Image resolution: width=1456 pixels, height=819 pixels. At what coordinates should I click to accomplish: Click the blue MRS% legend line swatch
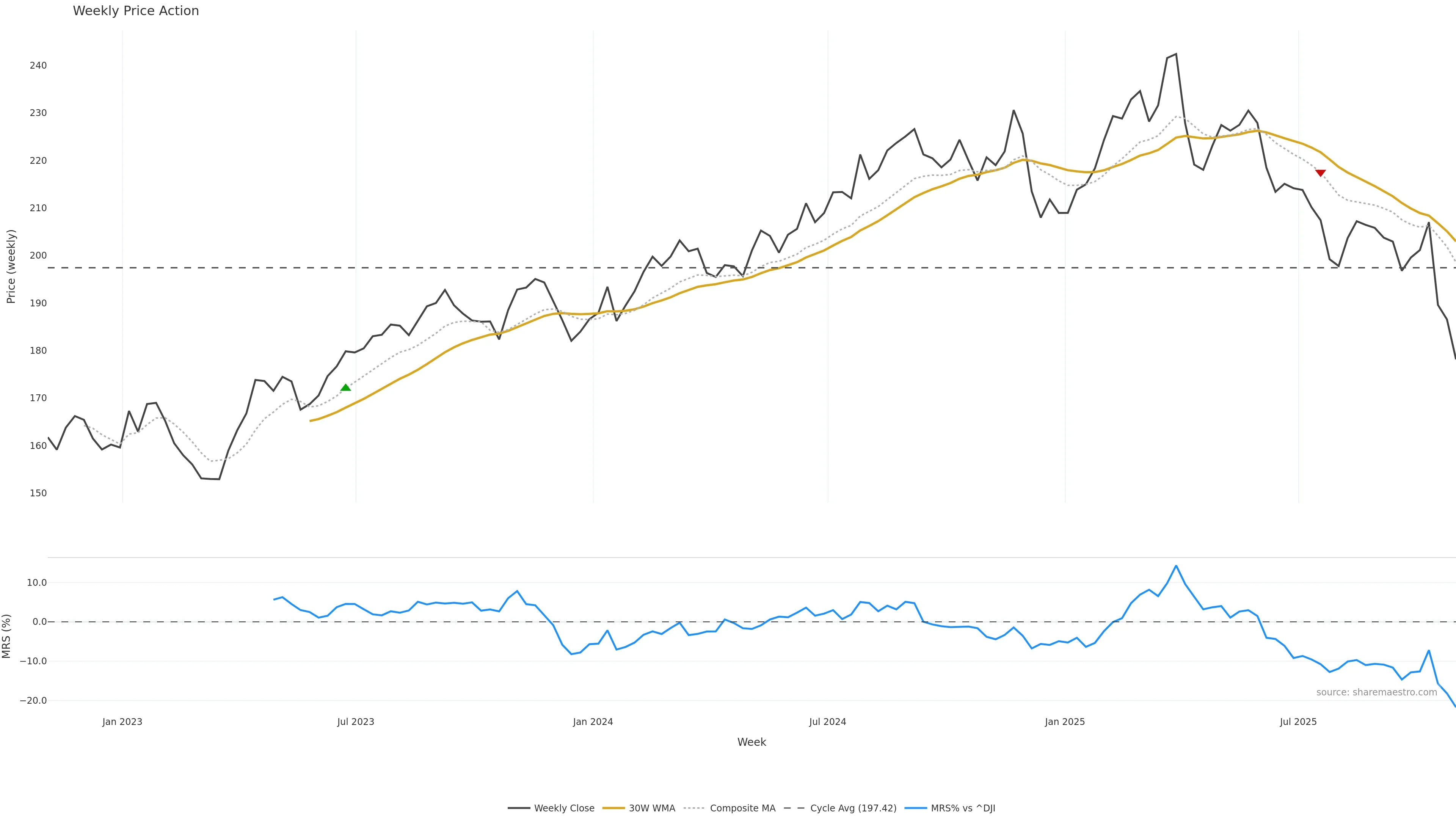(x=916, y=808)
